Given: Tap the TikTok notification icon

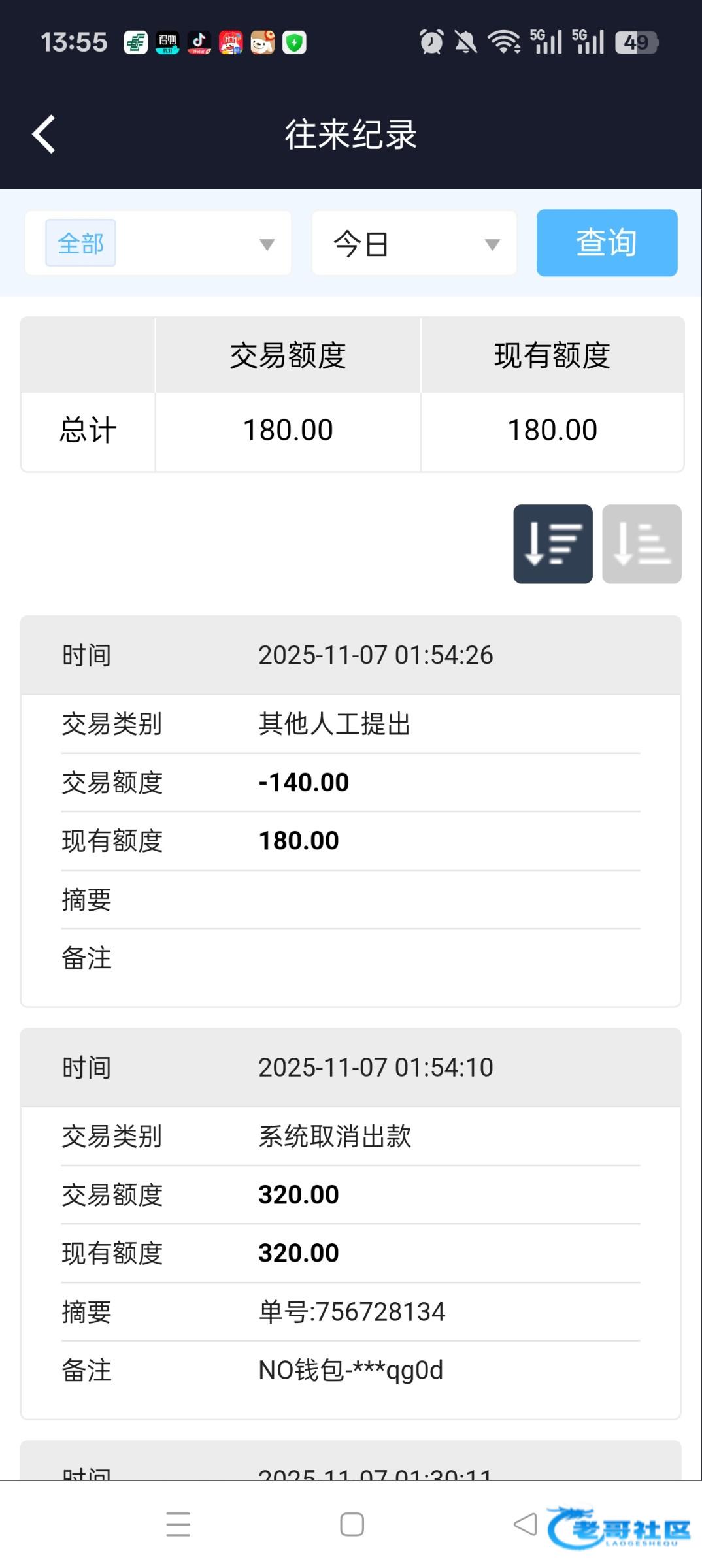Looking at the screenshot, I should point(199,43).
